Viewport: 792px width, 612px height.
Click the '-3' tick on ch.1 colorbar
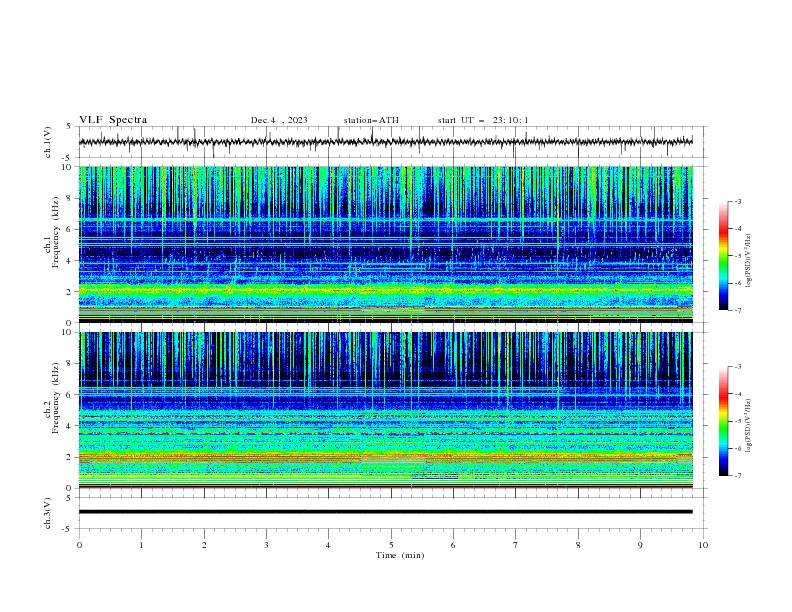click(737, 201)
